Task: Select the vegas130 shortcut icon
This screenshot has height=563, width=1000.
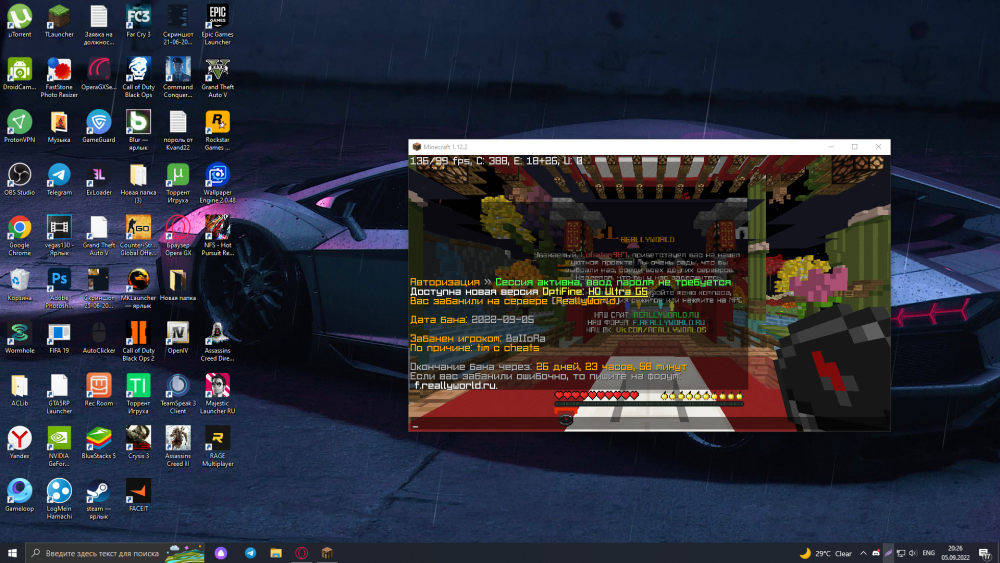Action: [x=59, y=236]
